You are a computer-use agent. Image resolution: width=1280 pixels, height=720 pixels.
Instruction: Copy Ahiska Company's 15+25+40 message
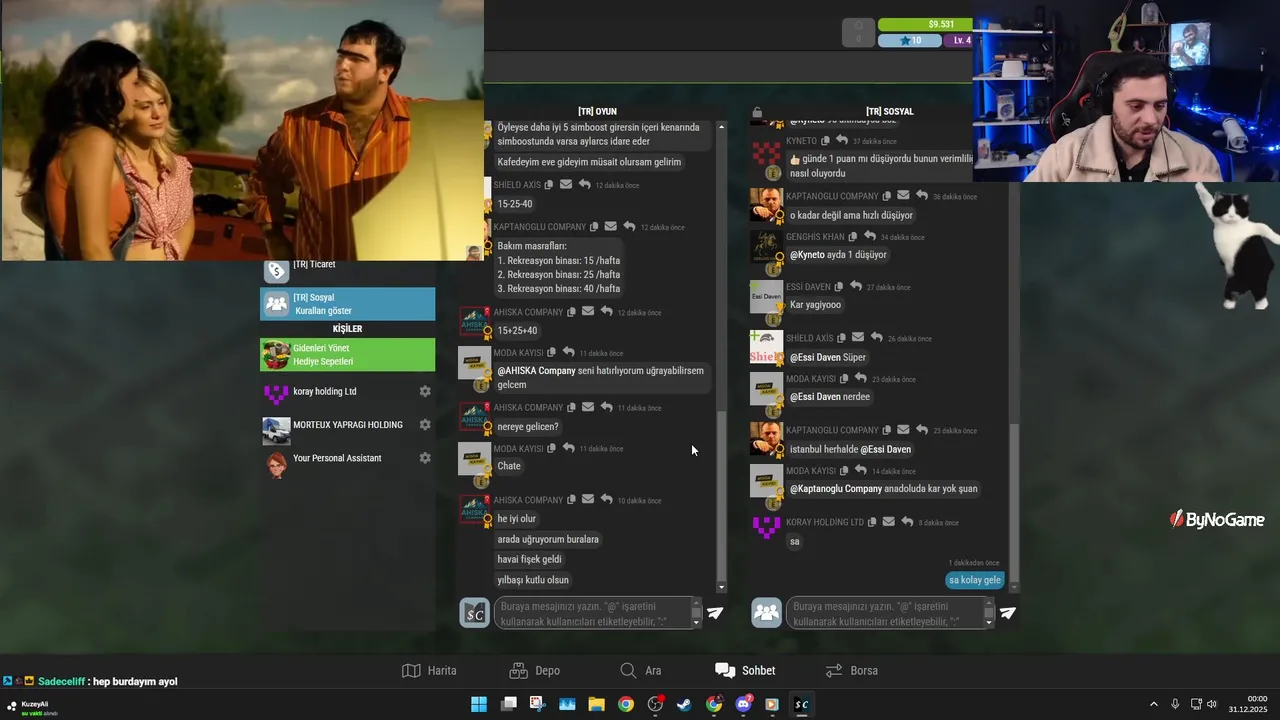pos(571,312)
